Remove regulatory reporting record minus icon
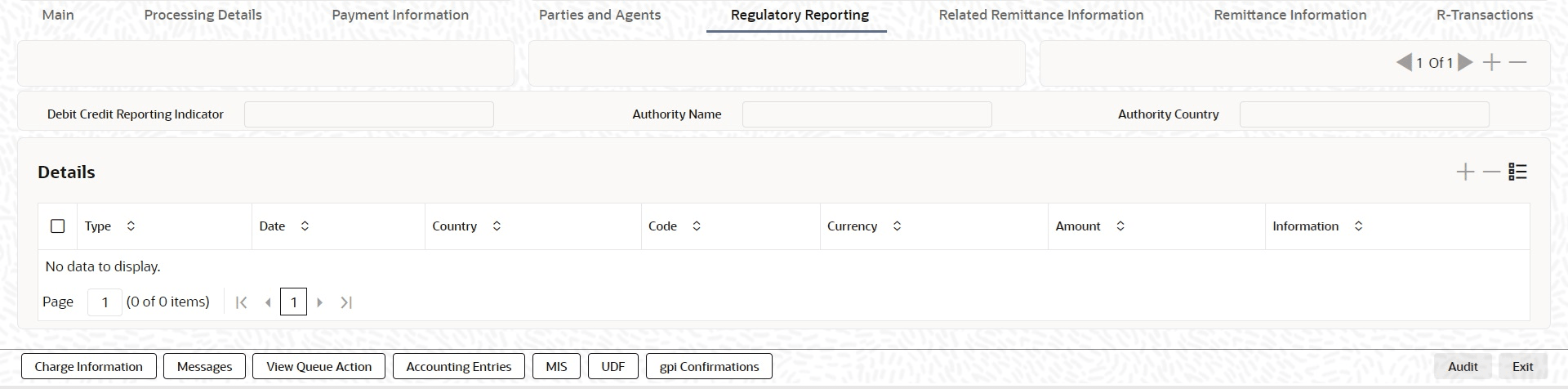This screenshot has width=1568, height=389. pyautogui.click(x=1518, y=63)
